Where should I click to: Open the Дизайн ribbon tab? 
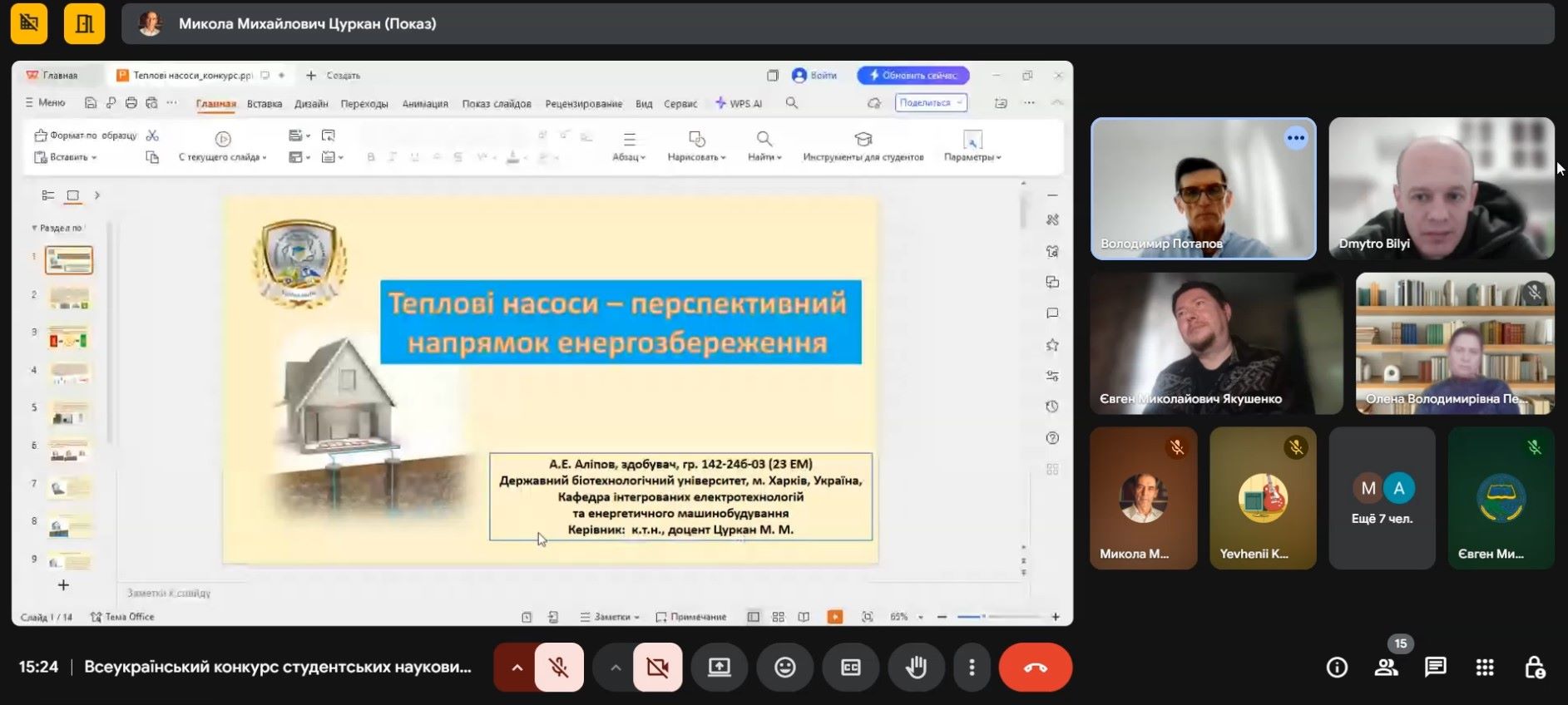[311, 104]
